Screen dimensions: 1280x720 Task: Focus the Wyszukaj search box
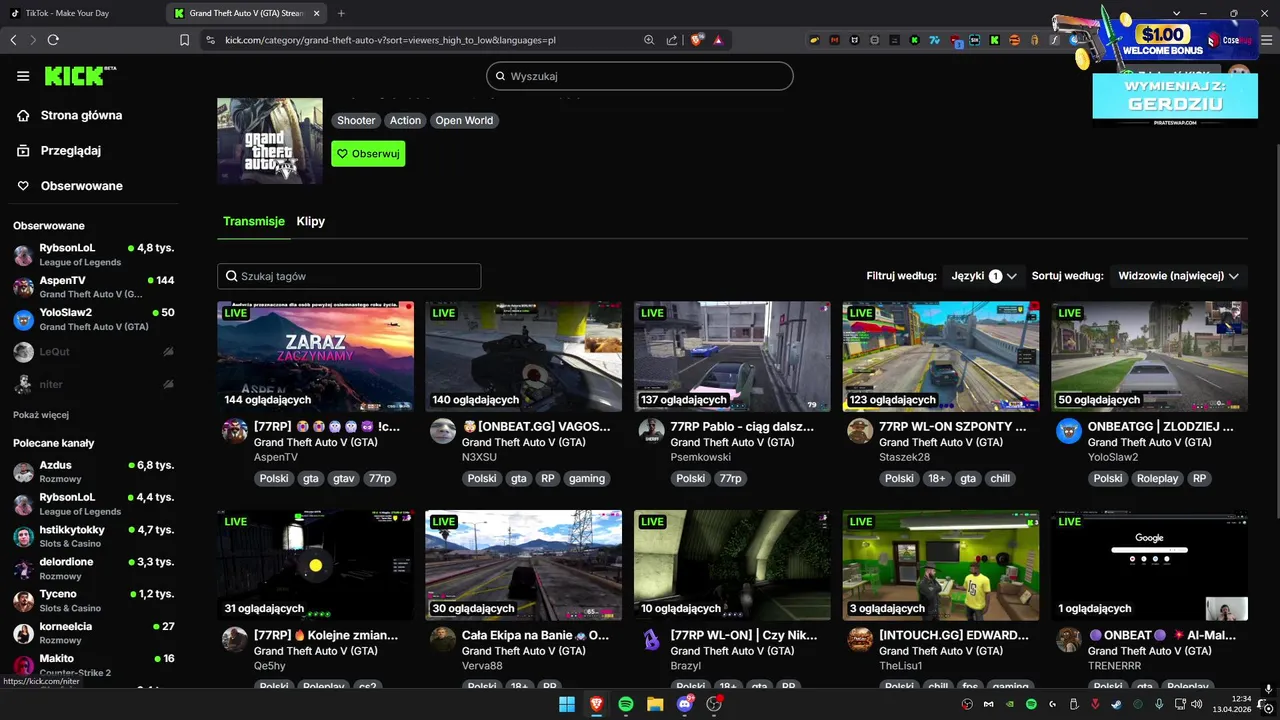pyautogui.click(x=640, y=76)
